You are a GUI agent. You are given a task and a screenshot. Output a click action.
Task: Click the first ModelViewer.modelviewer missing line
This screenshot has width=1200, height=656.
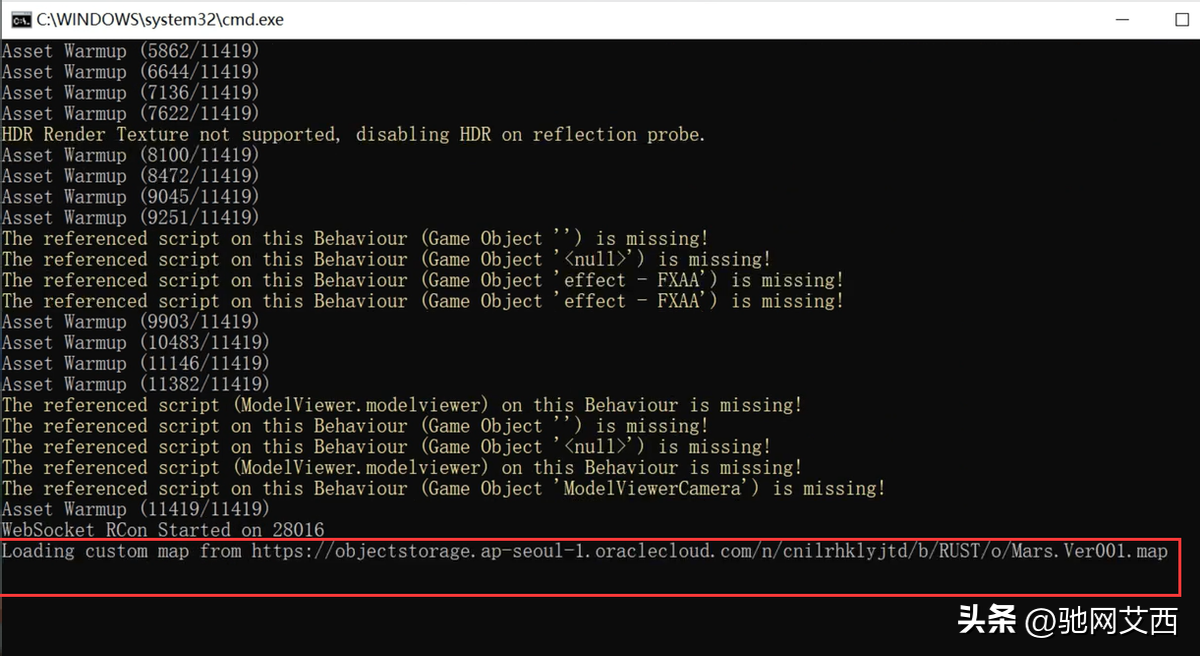pyautogui.click(x=401, y=405)
